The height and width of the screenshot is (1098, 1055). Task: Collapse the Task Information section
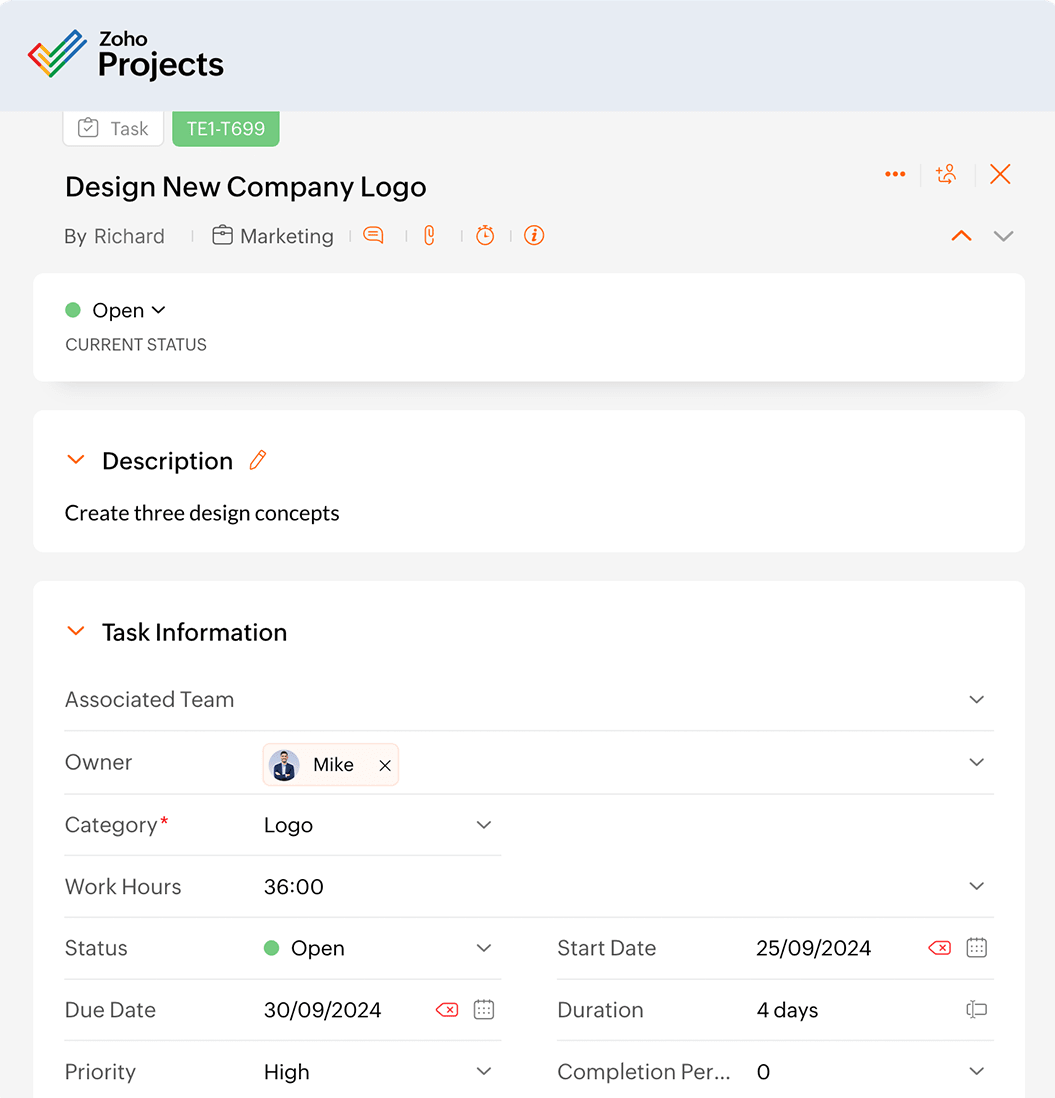(x=76, y=632)
